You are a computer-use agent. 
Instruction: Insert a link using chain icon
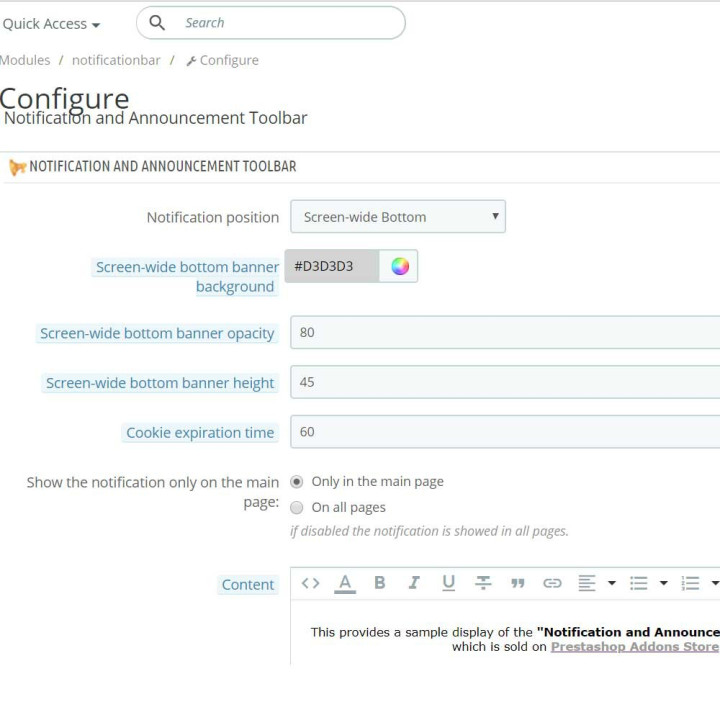pyautogui.click(x=552, y=583)
